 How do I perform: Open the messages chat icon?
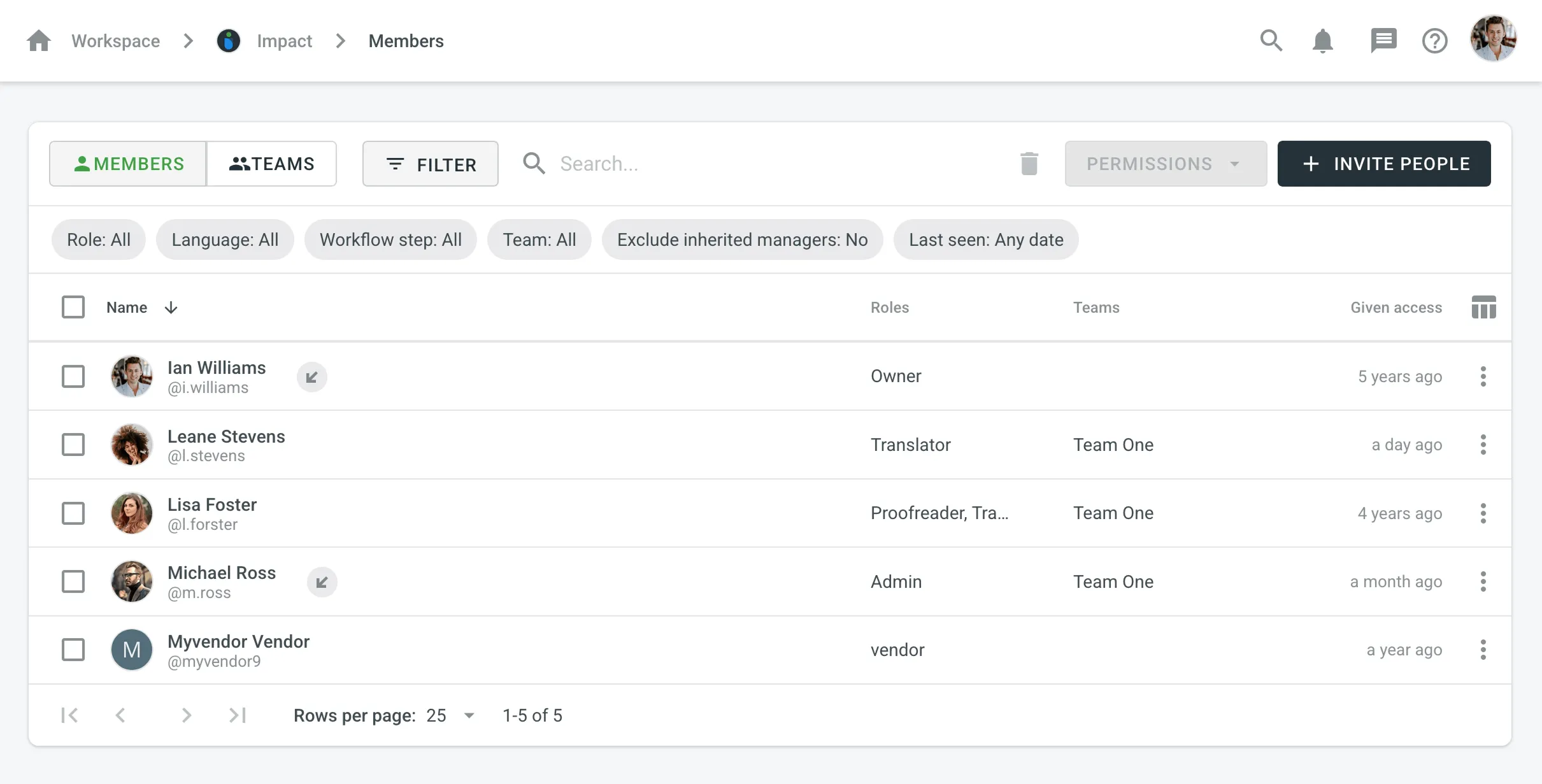tap(1383, 41)
